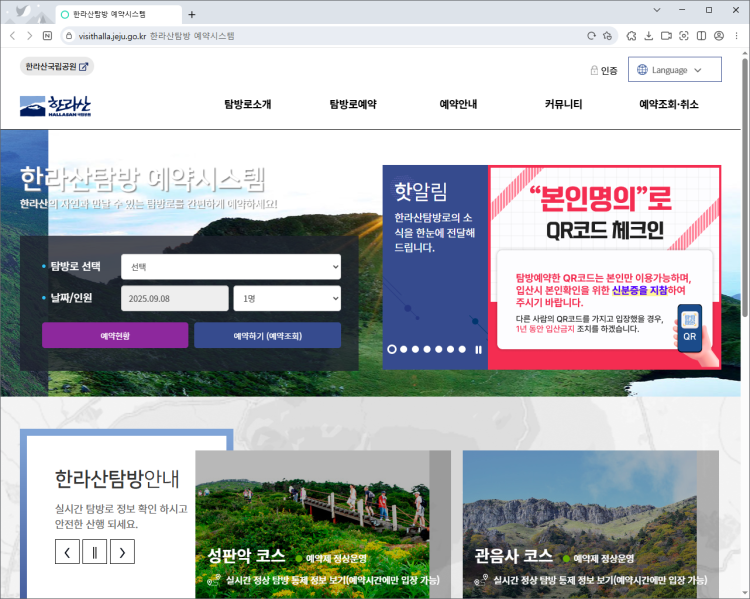The height and width of the screenshot is (599, 750).
Task: Expand the Language dropdown
Action: point(674,70)
